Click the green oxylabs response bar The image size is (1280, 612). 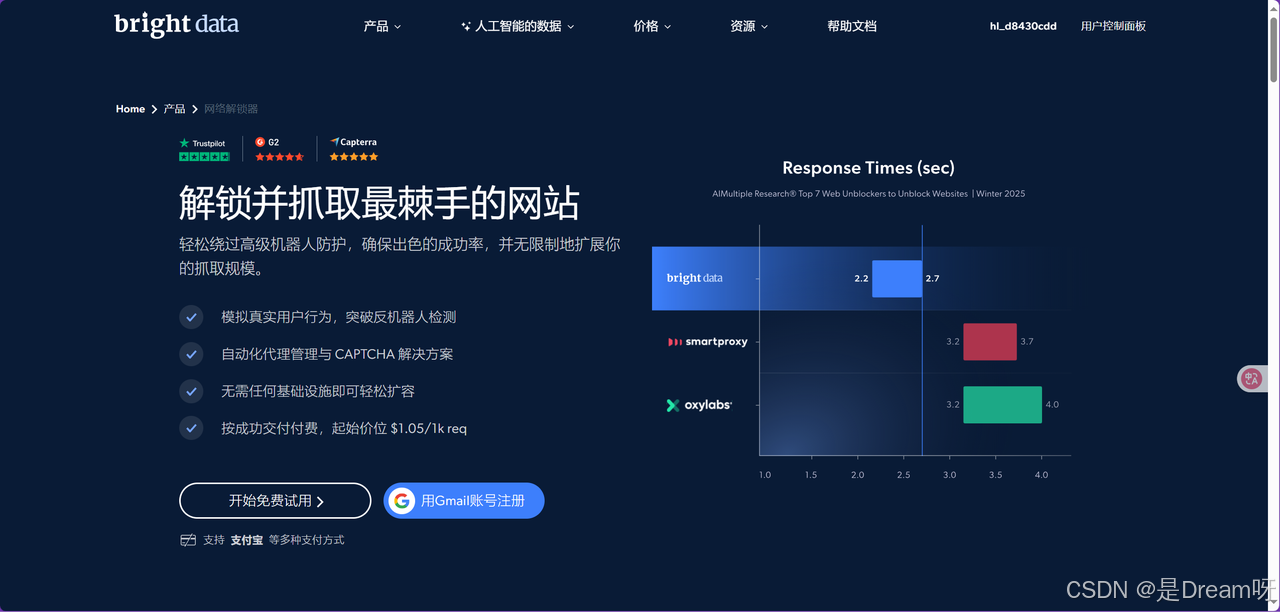1002,405
